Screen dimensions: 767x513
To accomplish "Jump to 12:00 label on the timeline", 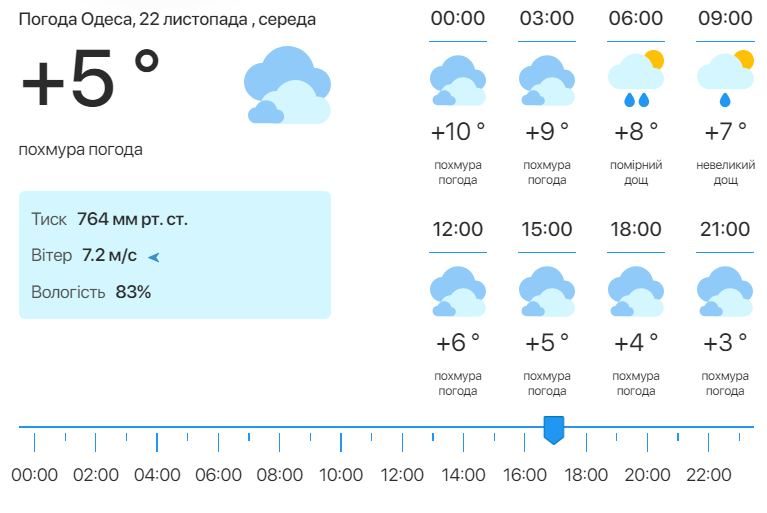I will pos(402,475).
